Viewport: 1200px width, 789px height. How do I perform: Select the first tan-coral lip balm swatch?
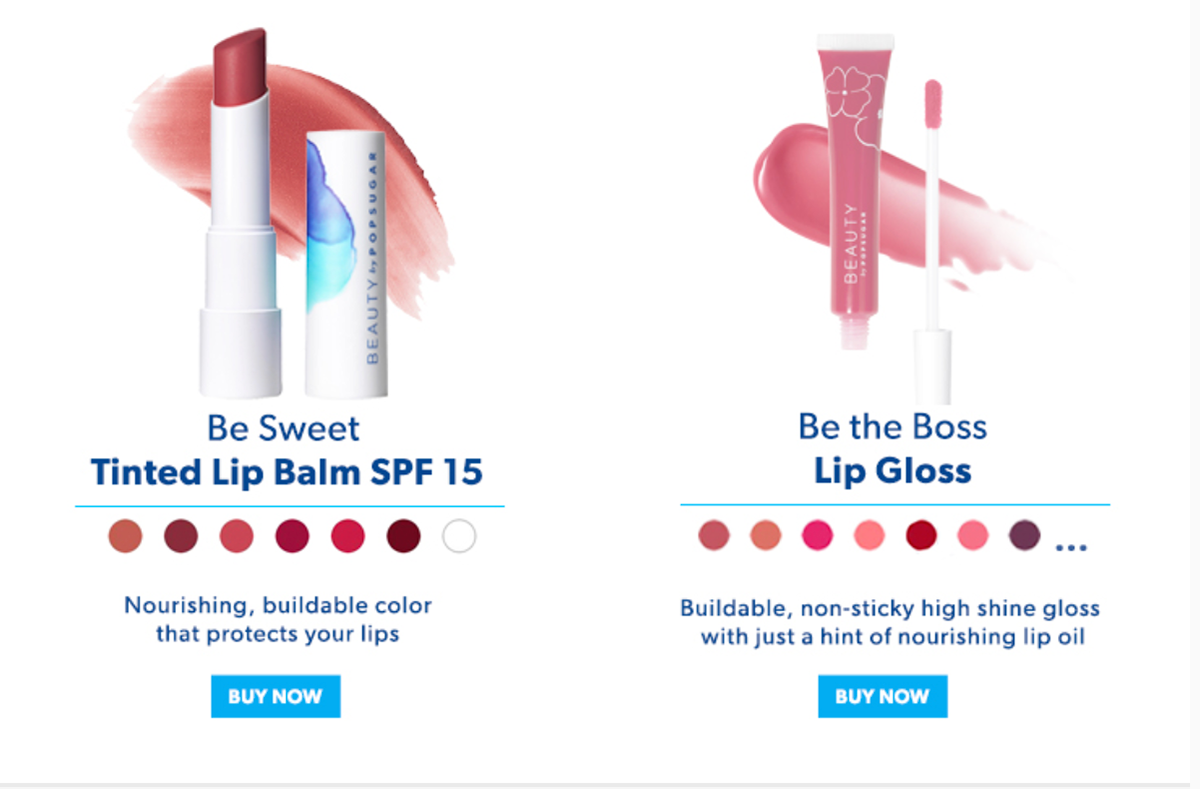[126, 537]
